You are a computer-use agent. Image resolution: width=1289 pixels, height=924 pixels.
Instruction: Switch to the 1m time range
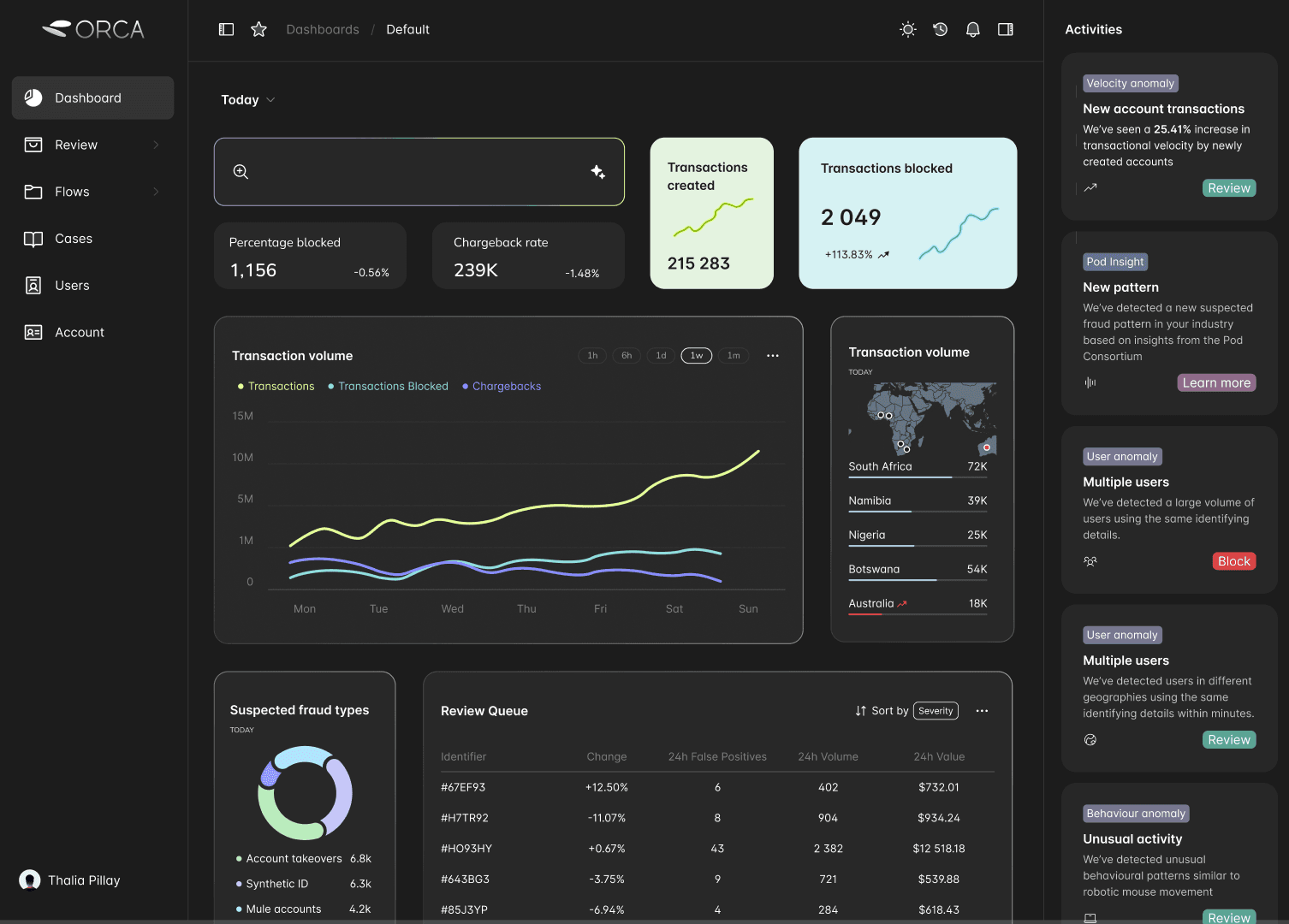pyautogui.click(x=733, y=355)
